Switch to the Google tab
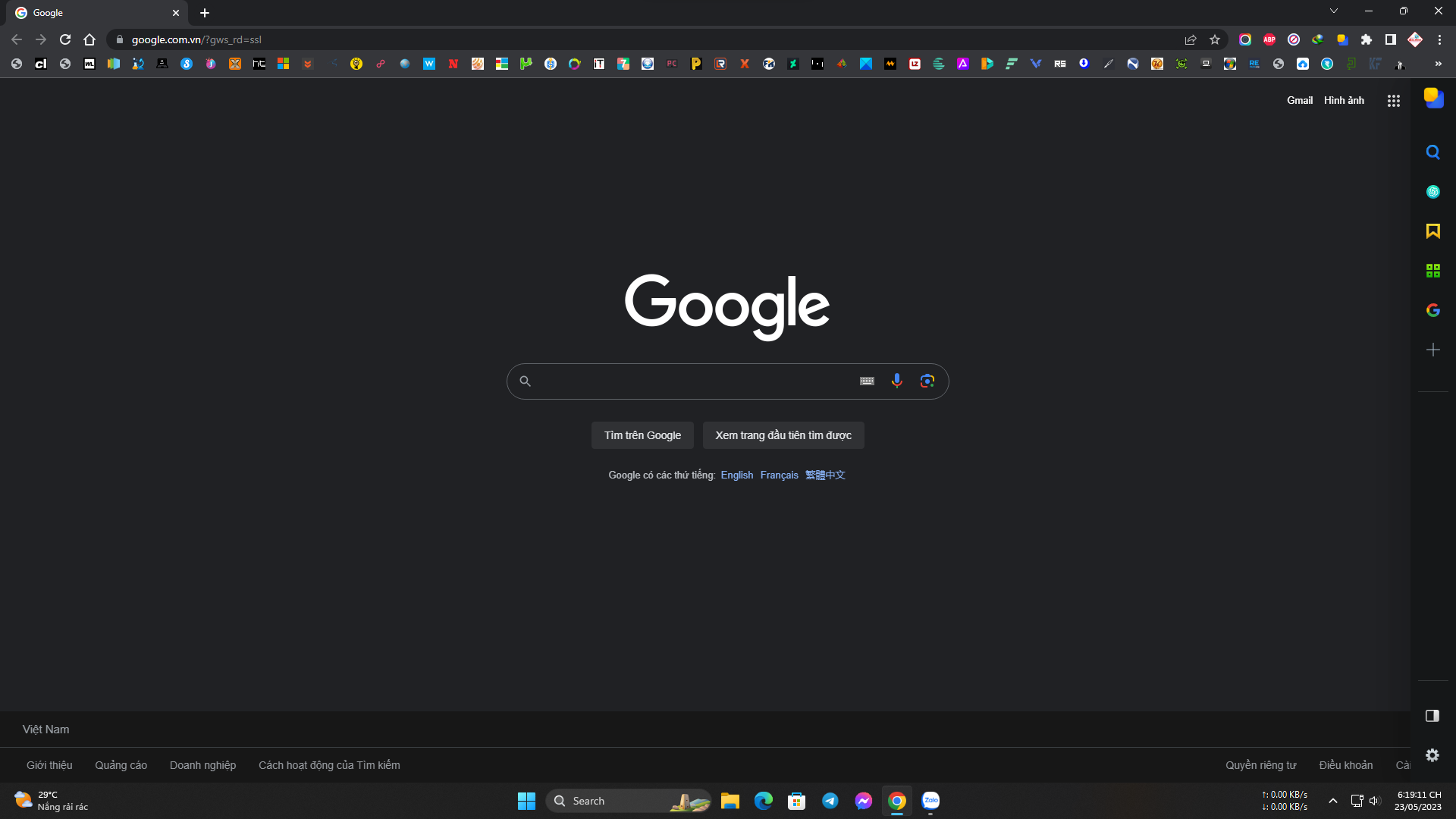The height and width of the screenshot is (819, 1456). [x=98, y=13]
